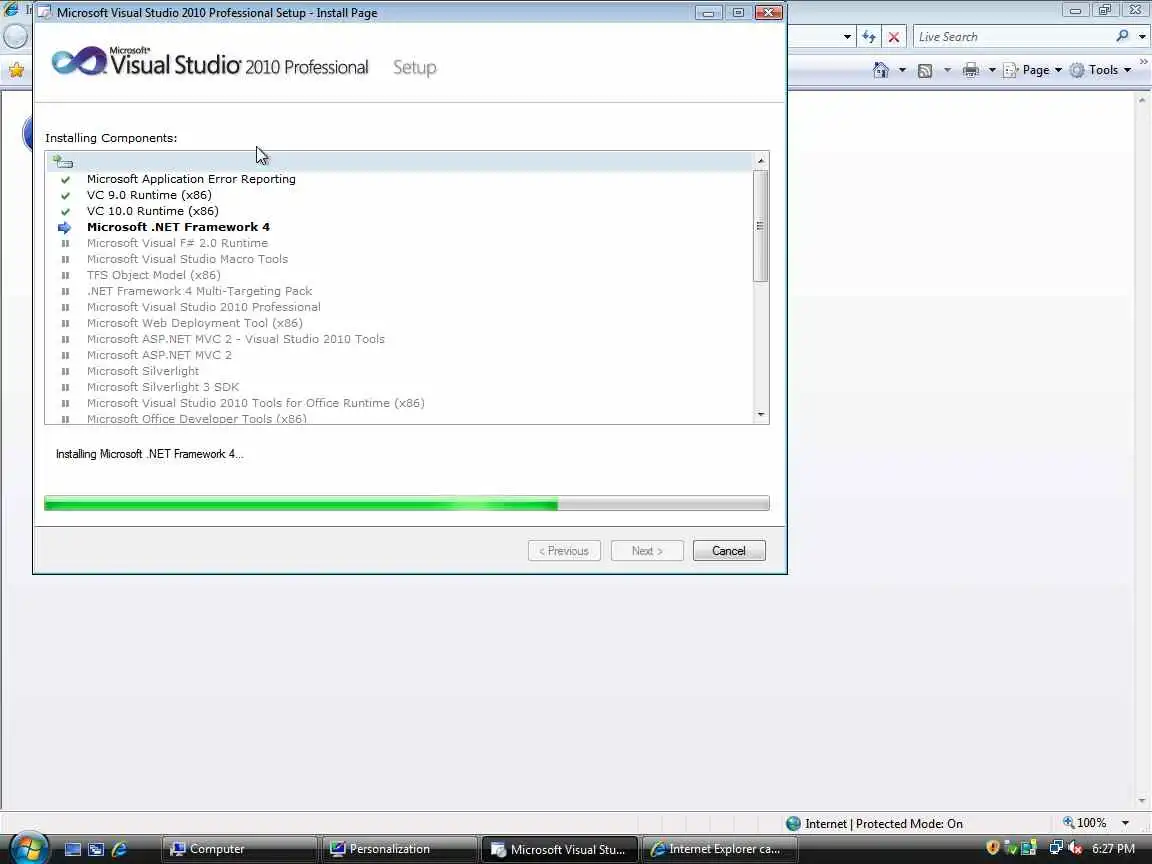The width and height of the screenshot is (1152, 864).
Task: Click the taskbar clock showing 6:27 PM
Action: 1114,849
